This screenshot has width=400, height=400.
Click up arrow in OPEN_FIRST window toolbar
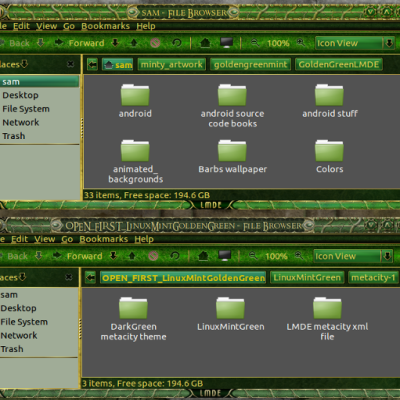click(x=132, y=256)
